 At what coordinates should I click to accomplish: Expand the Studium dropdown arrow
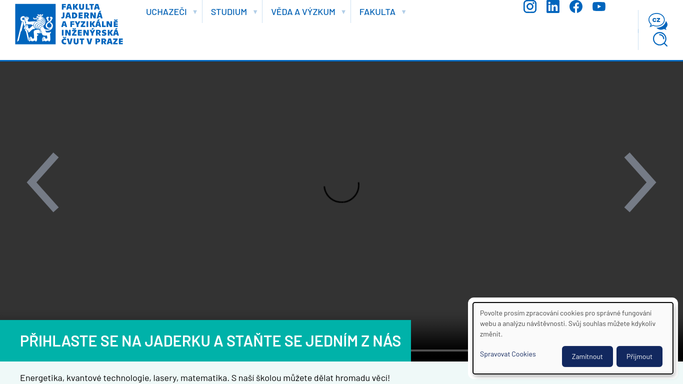pos(255,12)
